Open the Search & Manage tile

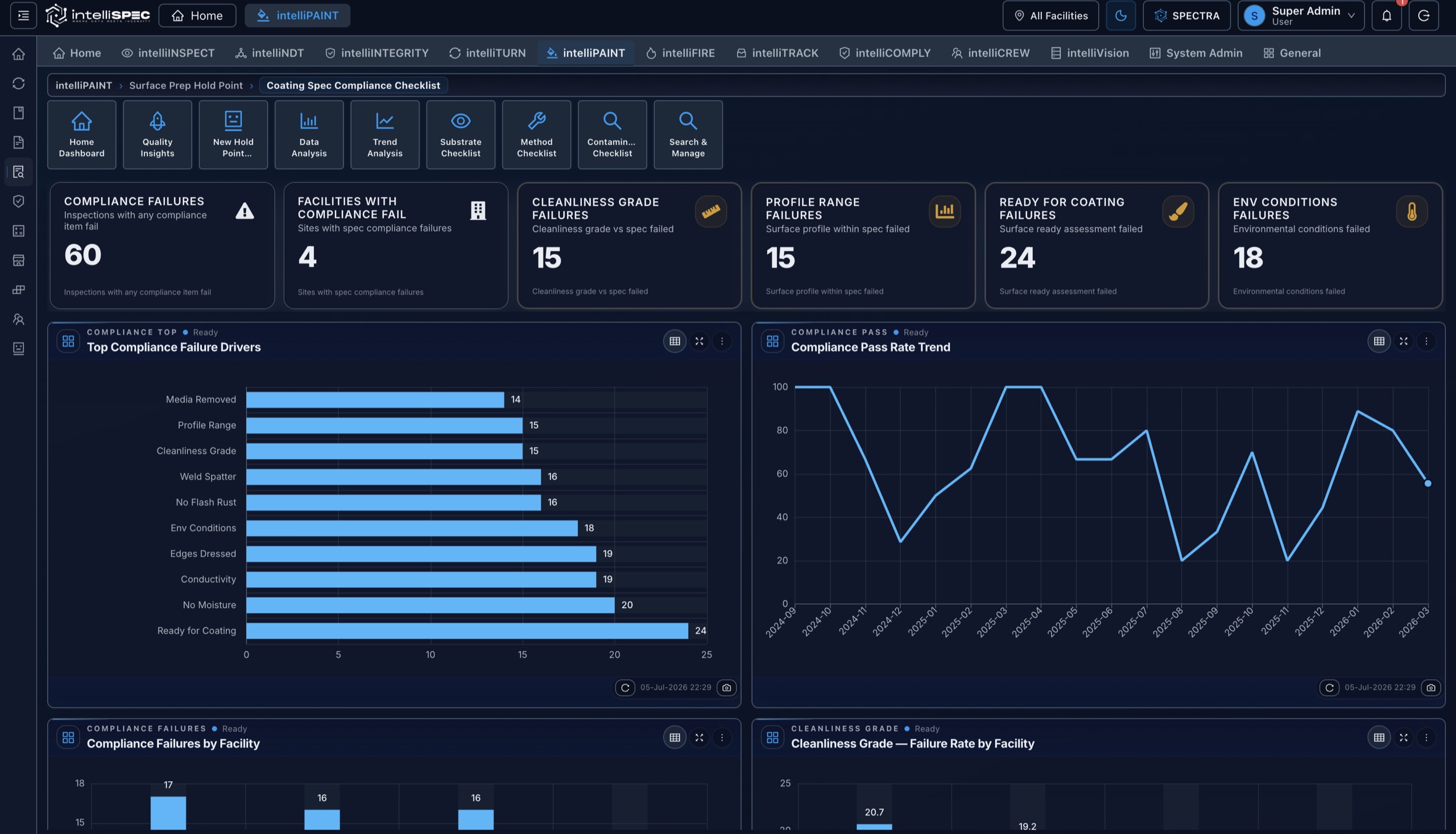point(688,135)
